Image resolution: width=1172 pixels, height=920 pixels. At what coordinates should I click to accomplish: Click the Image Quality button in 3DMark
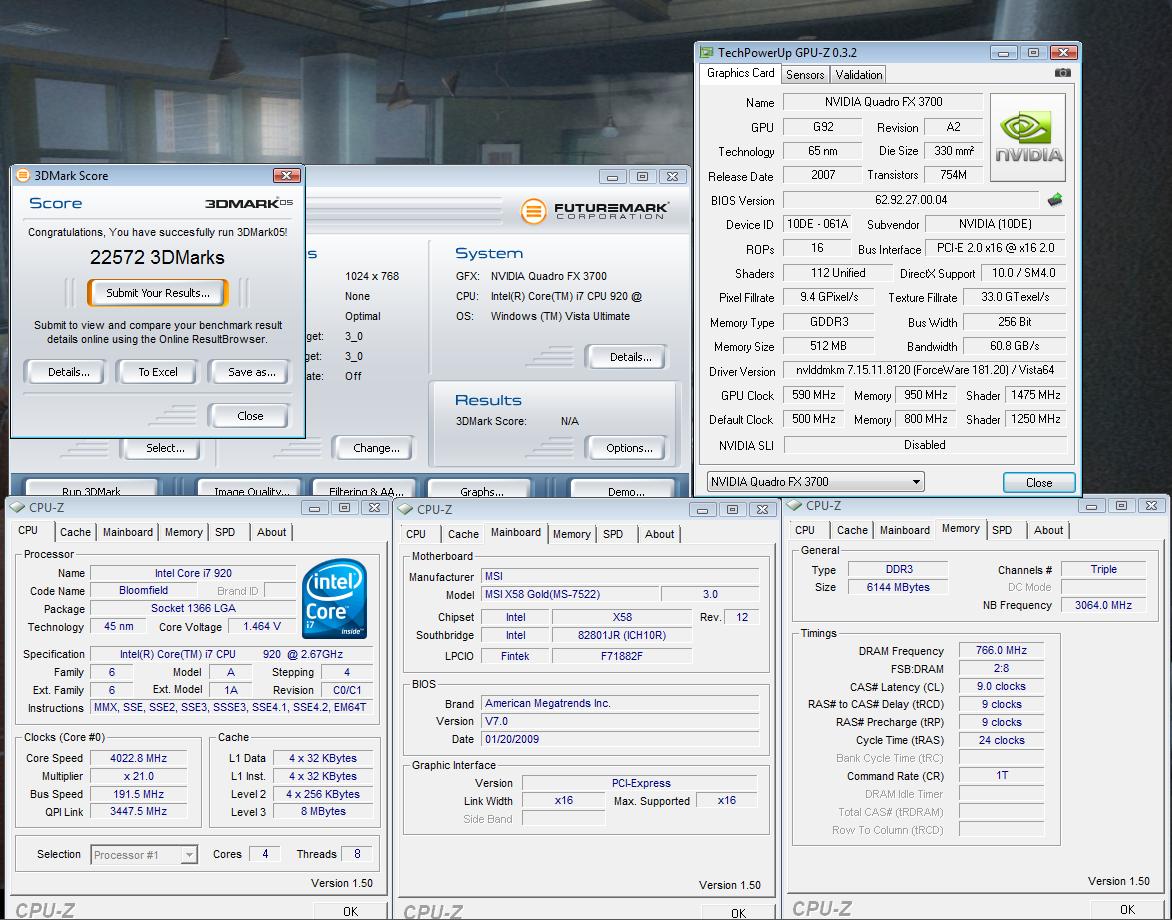tap(251, 490)
